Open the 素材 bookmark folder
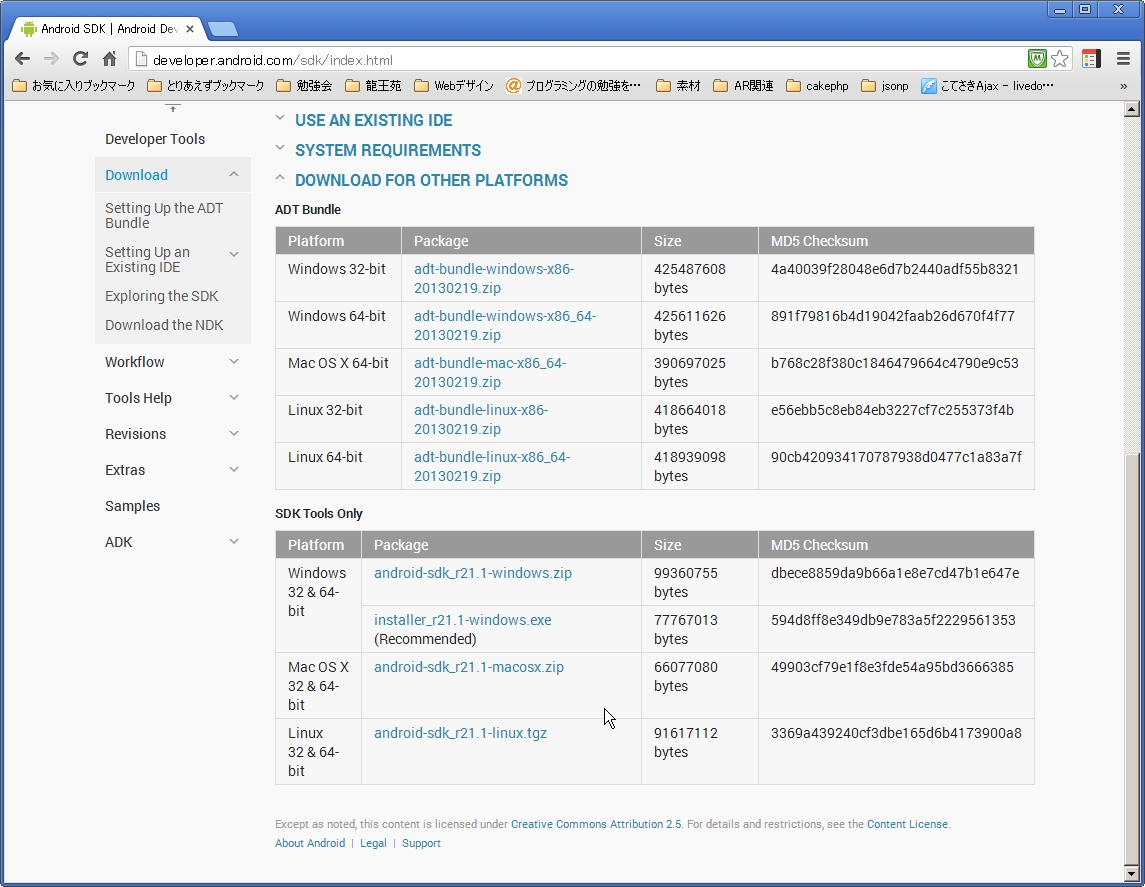The width and height of the screenshot is (1145, 887). [679, 86]
